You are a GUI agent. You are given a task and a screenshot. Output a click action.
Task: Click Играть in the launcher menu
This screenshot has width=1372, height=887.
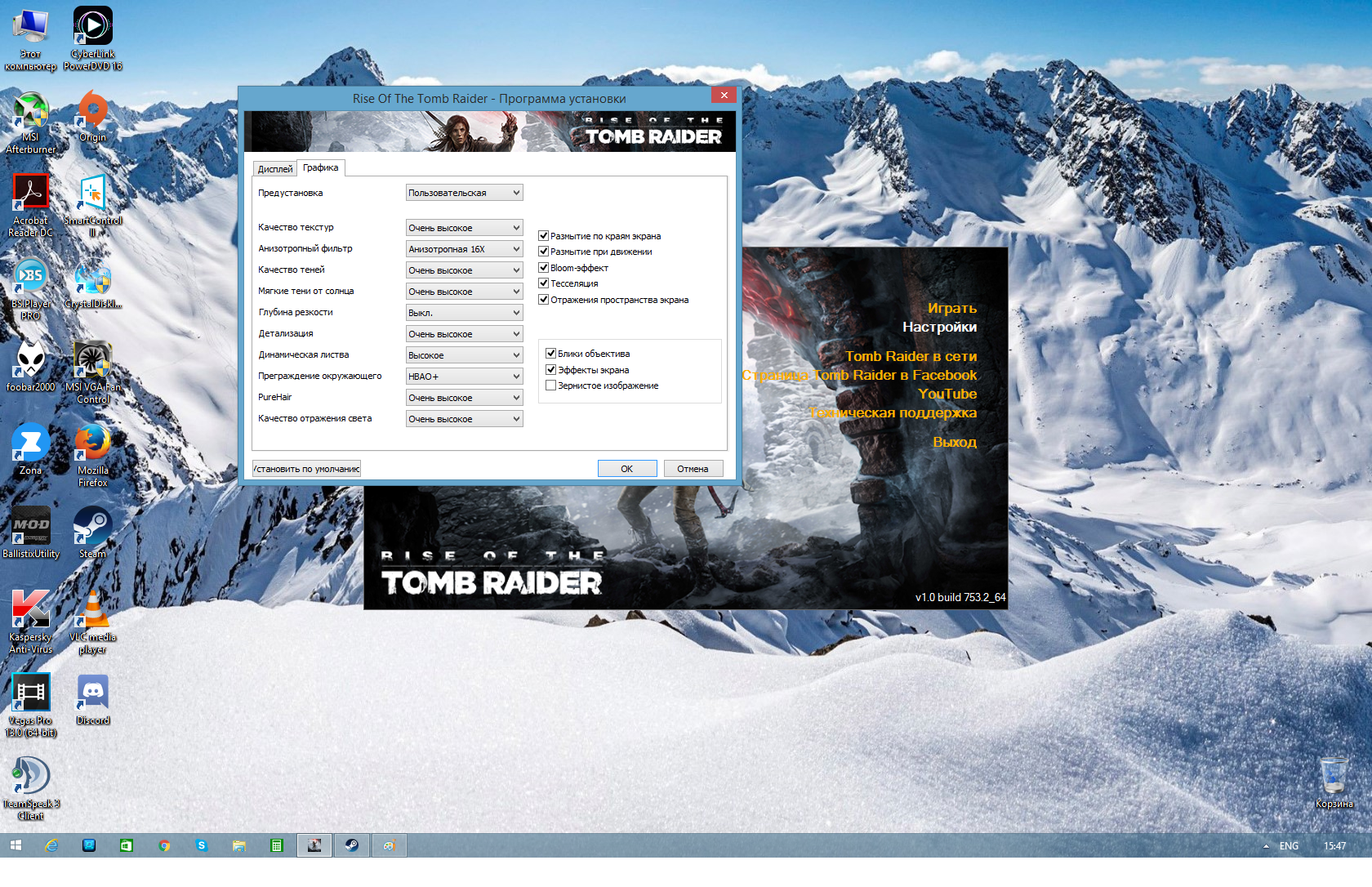951,308
